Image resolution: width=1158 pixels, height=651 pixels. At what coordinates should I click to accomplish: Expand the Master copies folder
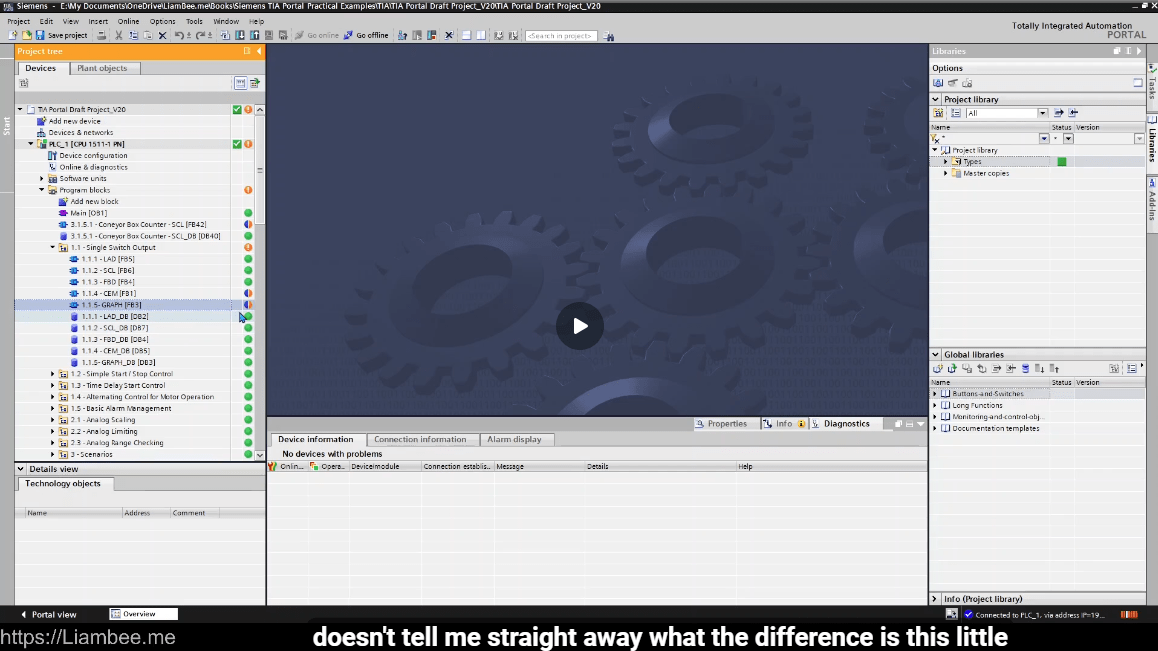tap(945, 173)
